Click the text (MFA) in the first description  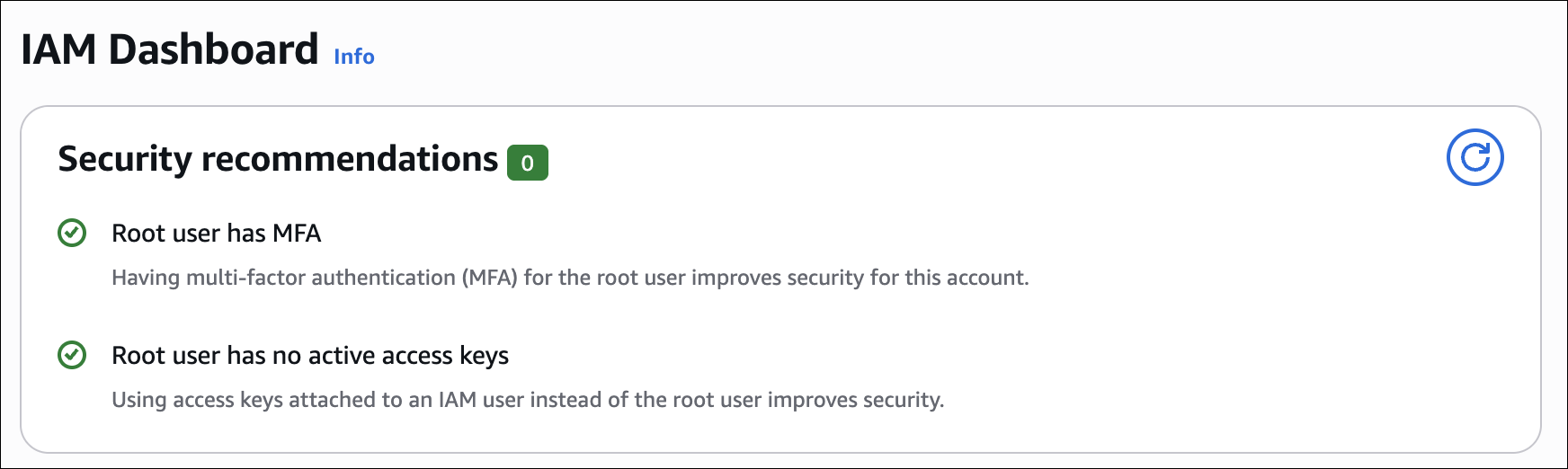click(x=490, y=278)
